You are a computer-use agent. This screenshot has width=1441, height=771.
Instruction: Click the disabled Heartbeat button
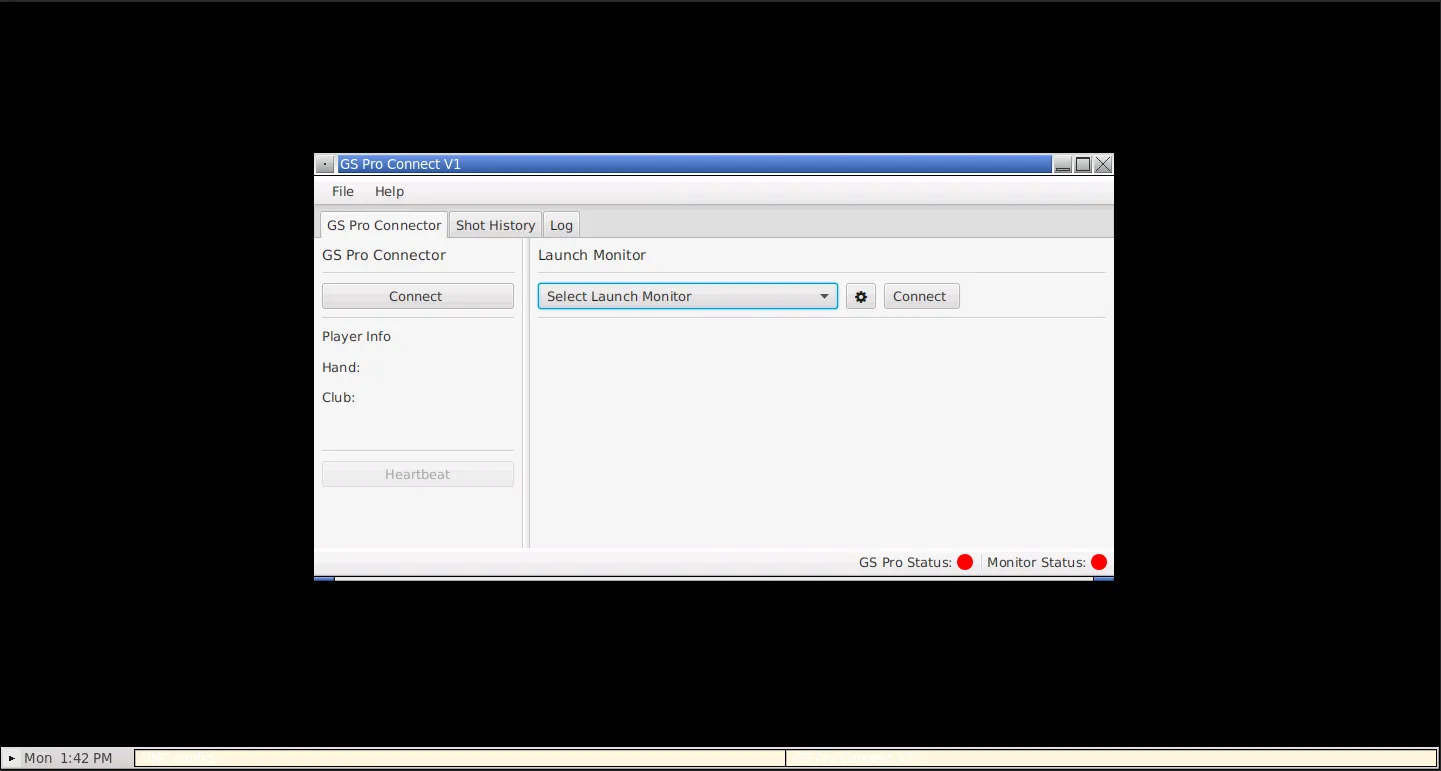417,473
